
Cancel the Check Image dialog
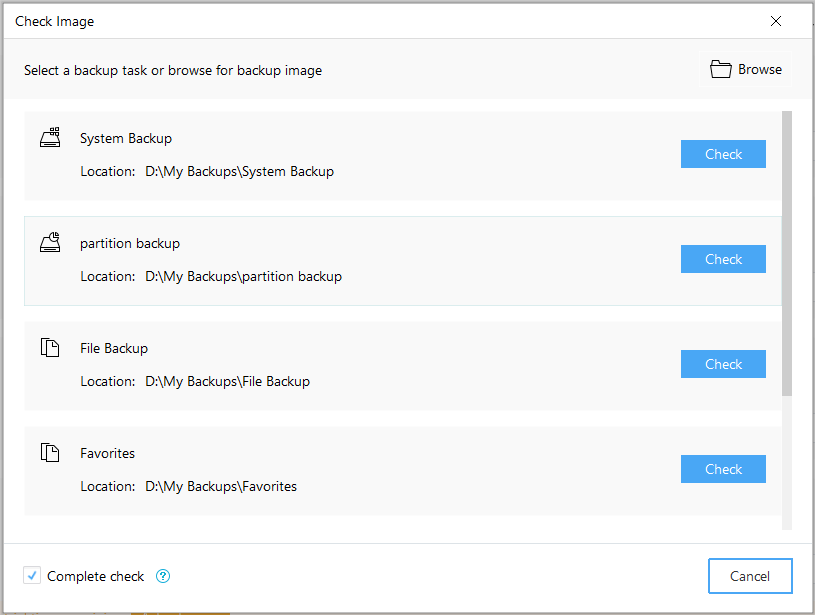pos(750,576)
